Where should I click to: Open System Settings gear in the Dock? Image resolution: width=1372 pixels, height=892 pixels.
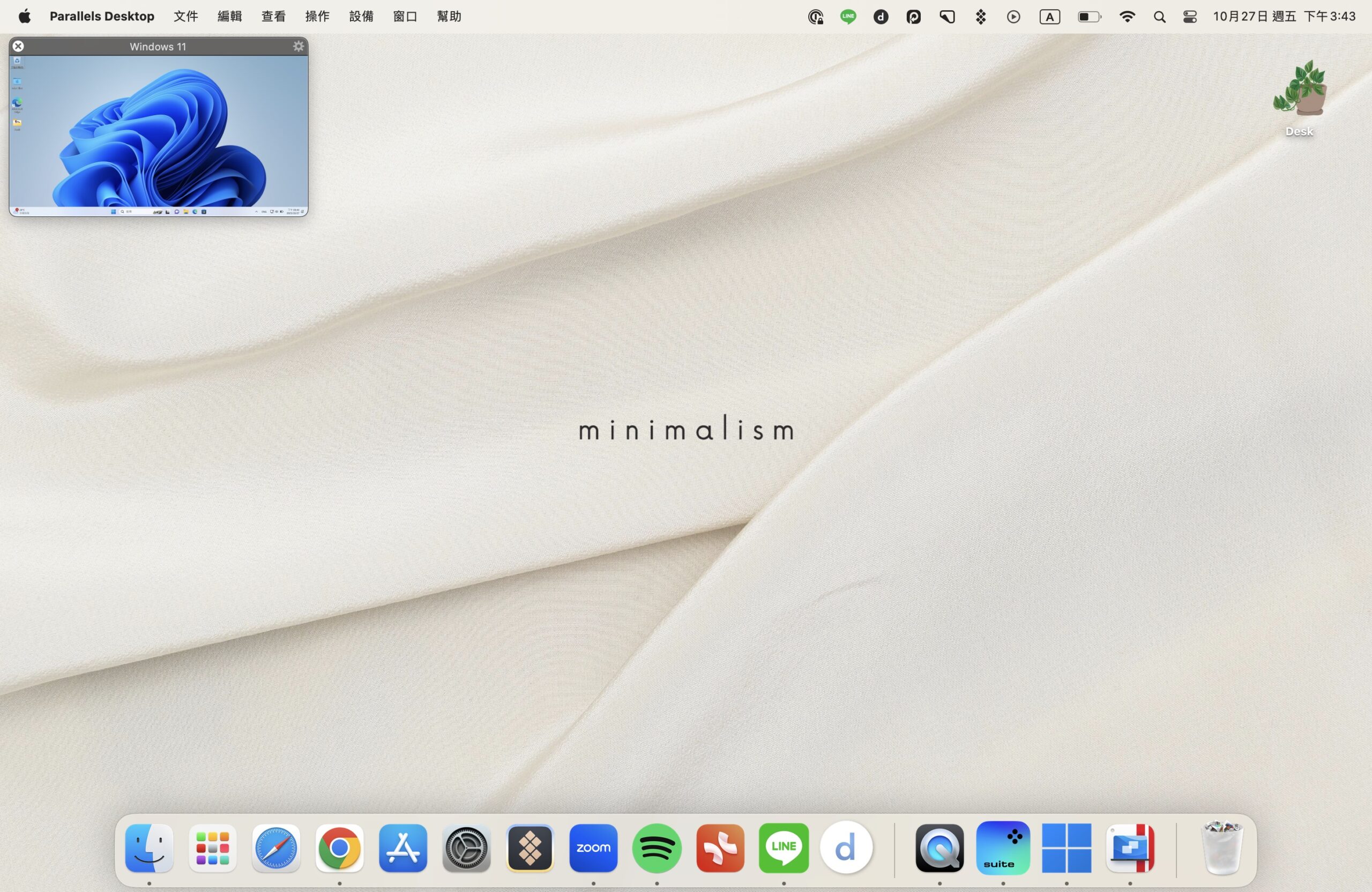466,848
